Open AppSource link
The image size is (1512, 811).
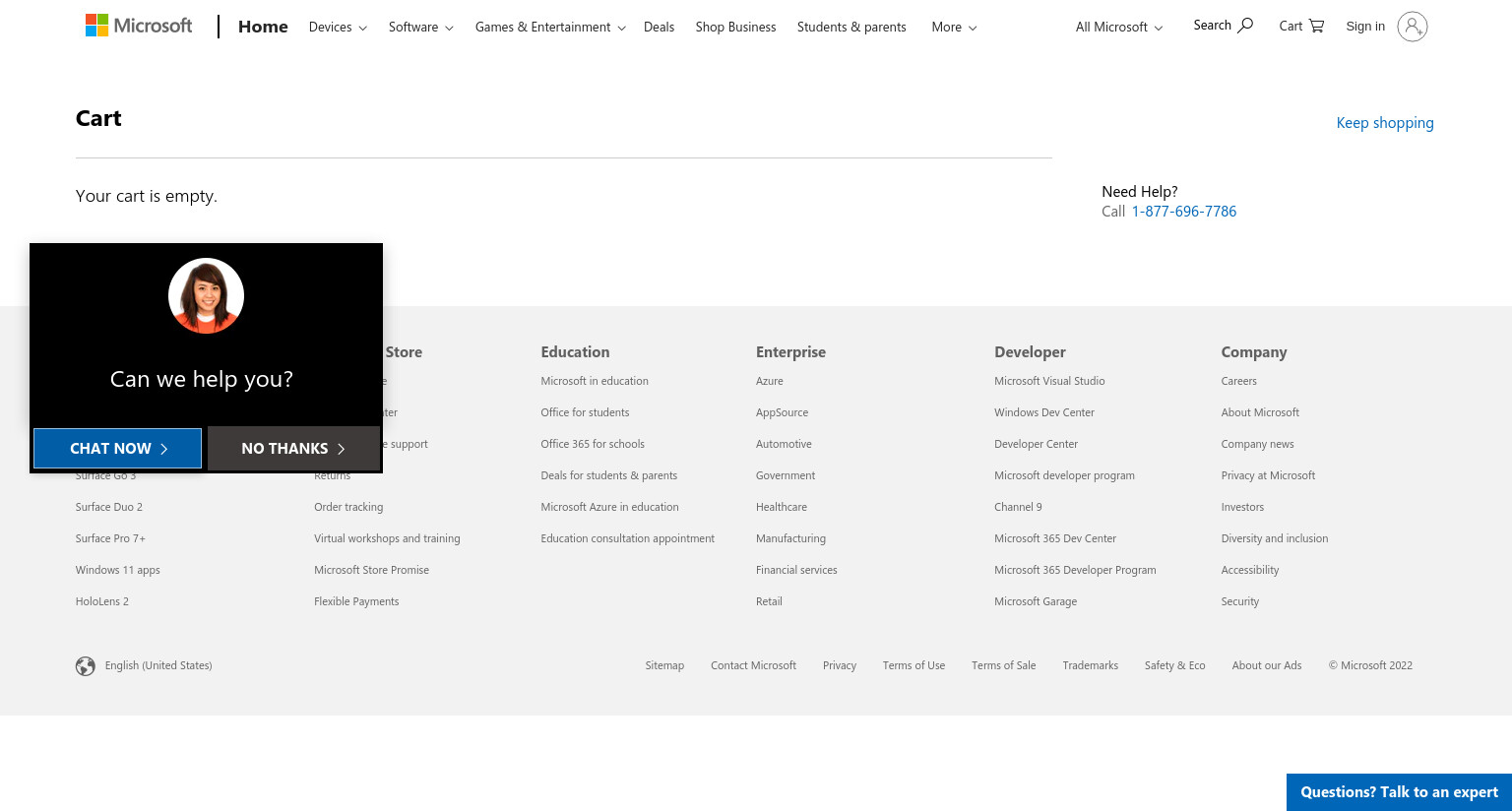[x=782, y=412]
